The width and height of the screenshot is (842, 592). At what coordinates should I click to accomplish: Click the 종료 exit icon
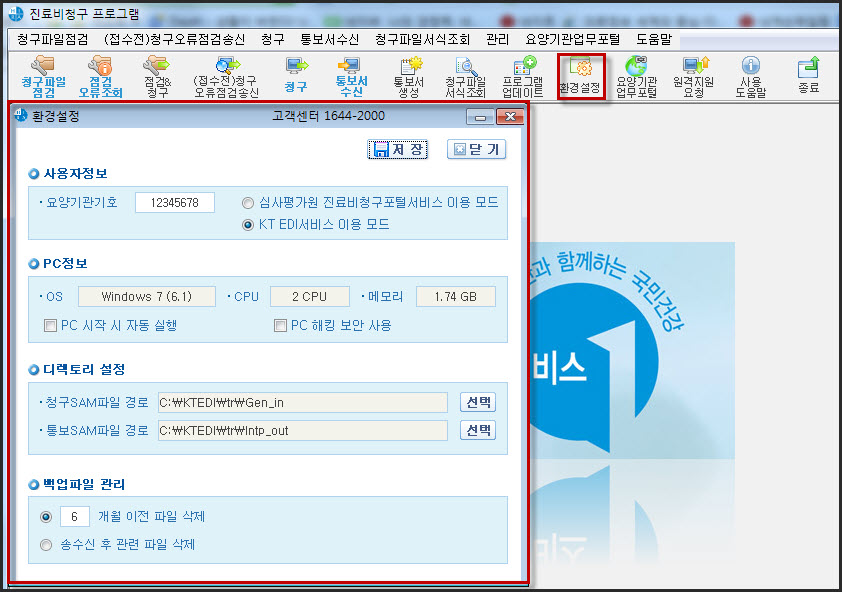click(808, 76)
